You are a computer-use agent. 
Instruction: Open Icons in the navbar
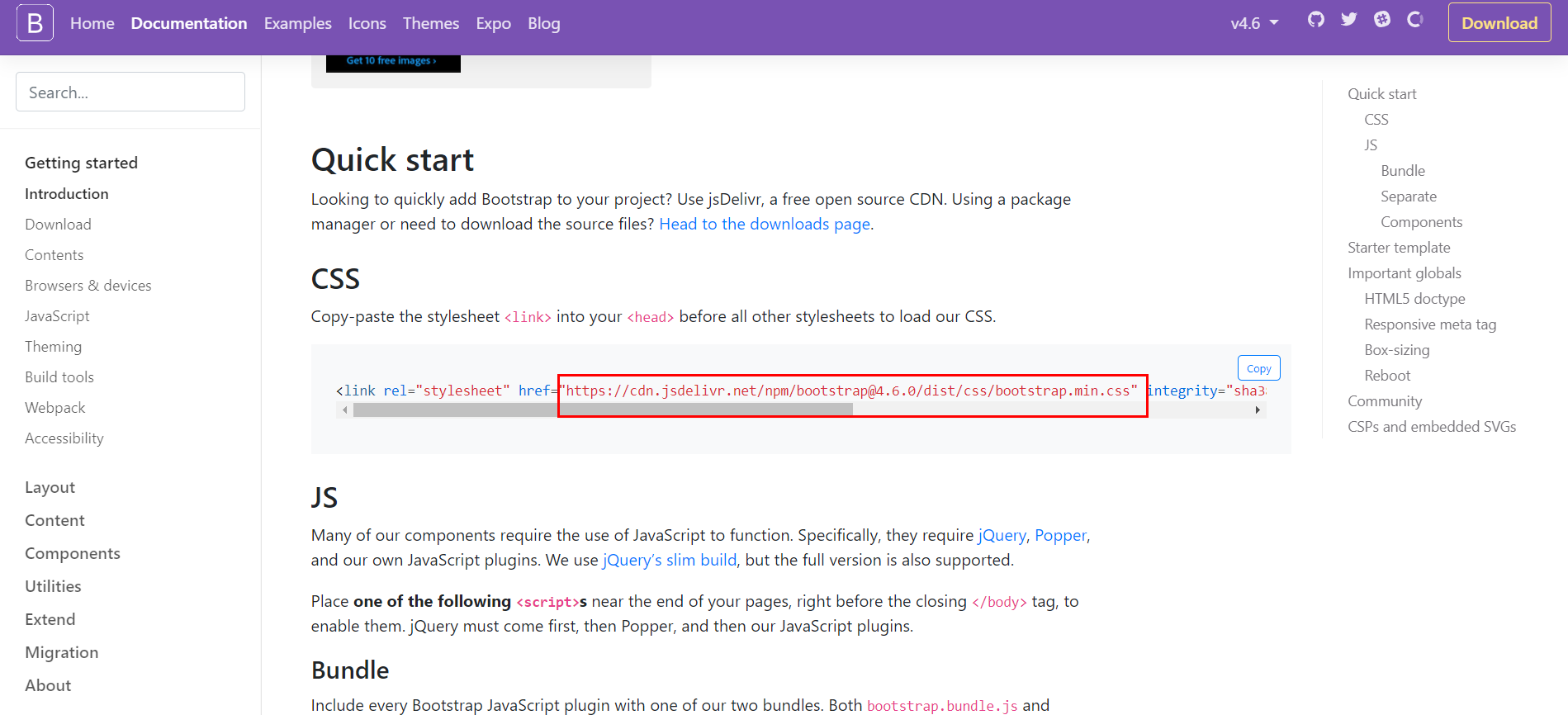click(367, 23)
